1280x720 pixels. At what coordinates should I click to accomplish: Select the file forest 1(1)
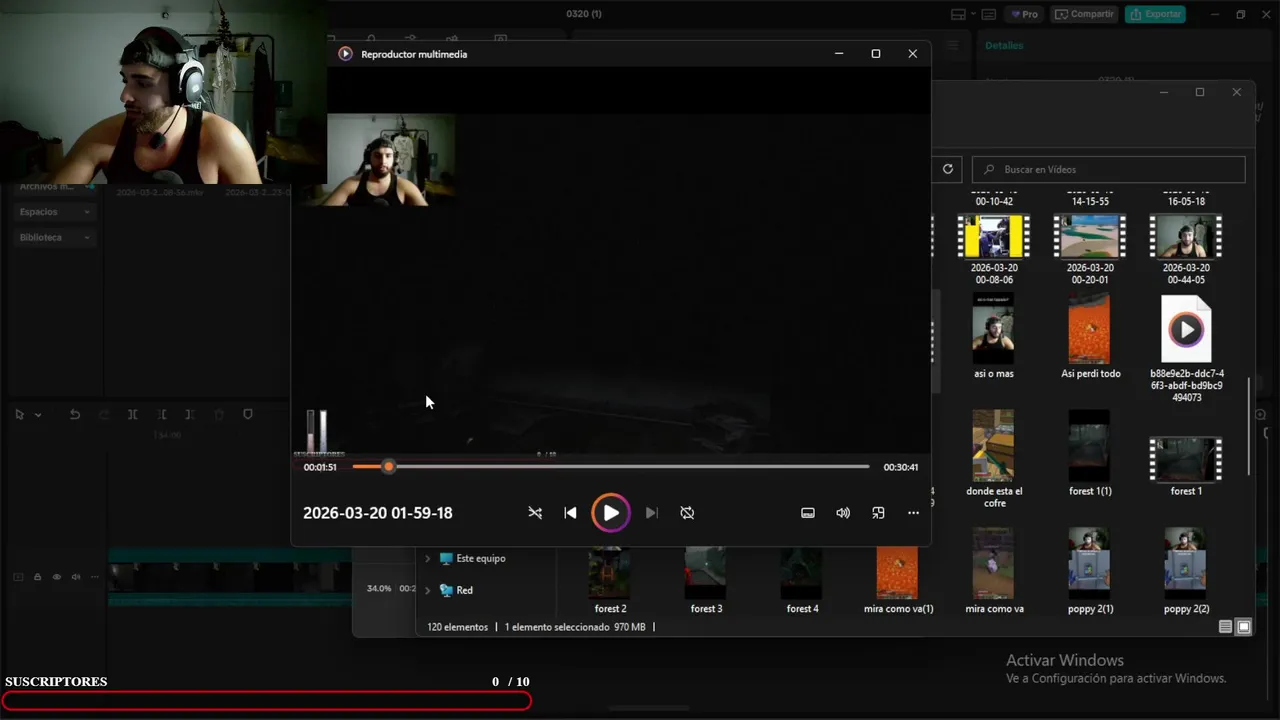click(1090, 454)
